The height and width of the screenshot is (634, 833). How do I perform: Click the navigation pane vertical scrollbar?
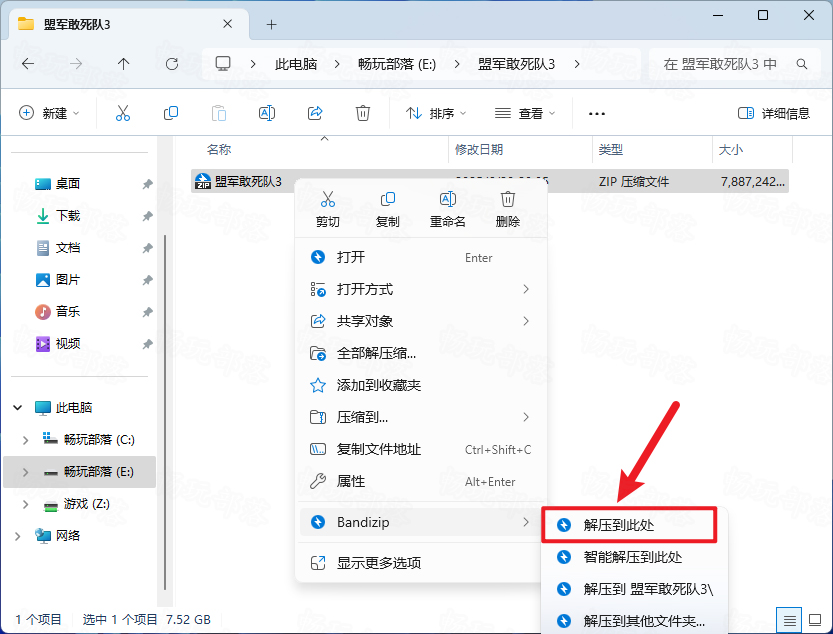coord(165,412)
